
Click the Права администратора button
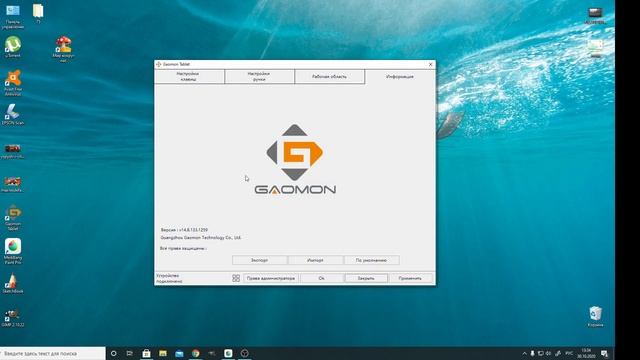click(x=271, y=278)
